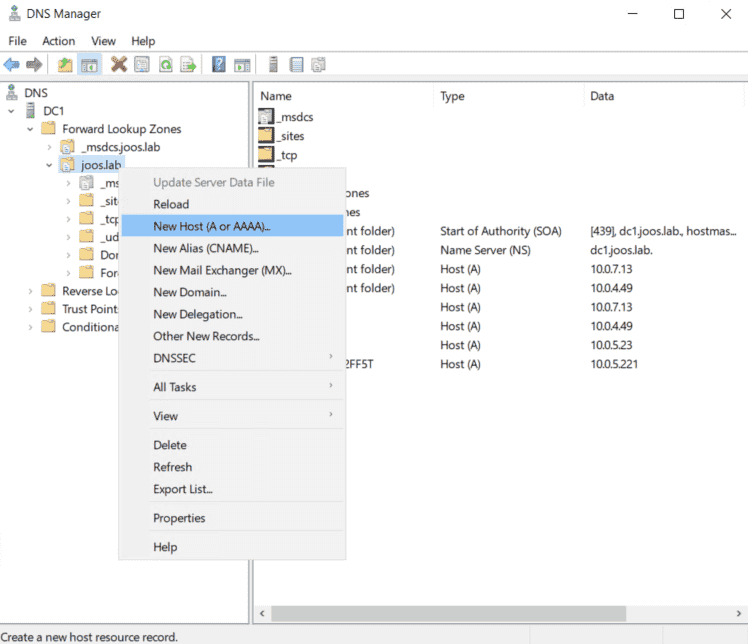Open the Help menu in the menu bar
The width and height of the screenshot is (748, 644).
point(143,41)
